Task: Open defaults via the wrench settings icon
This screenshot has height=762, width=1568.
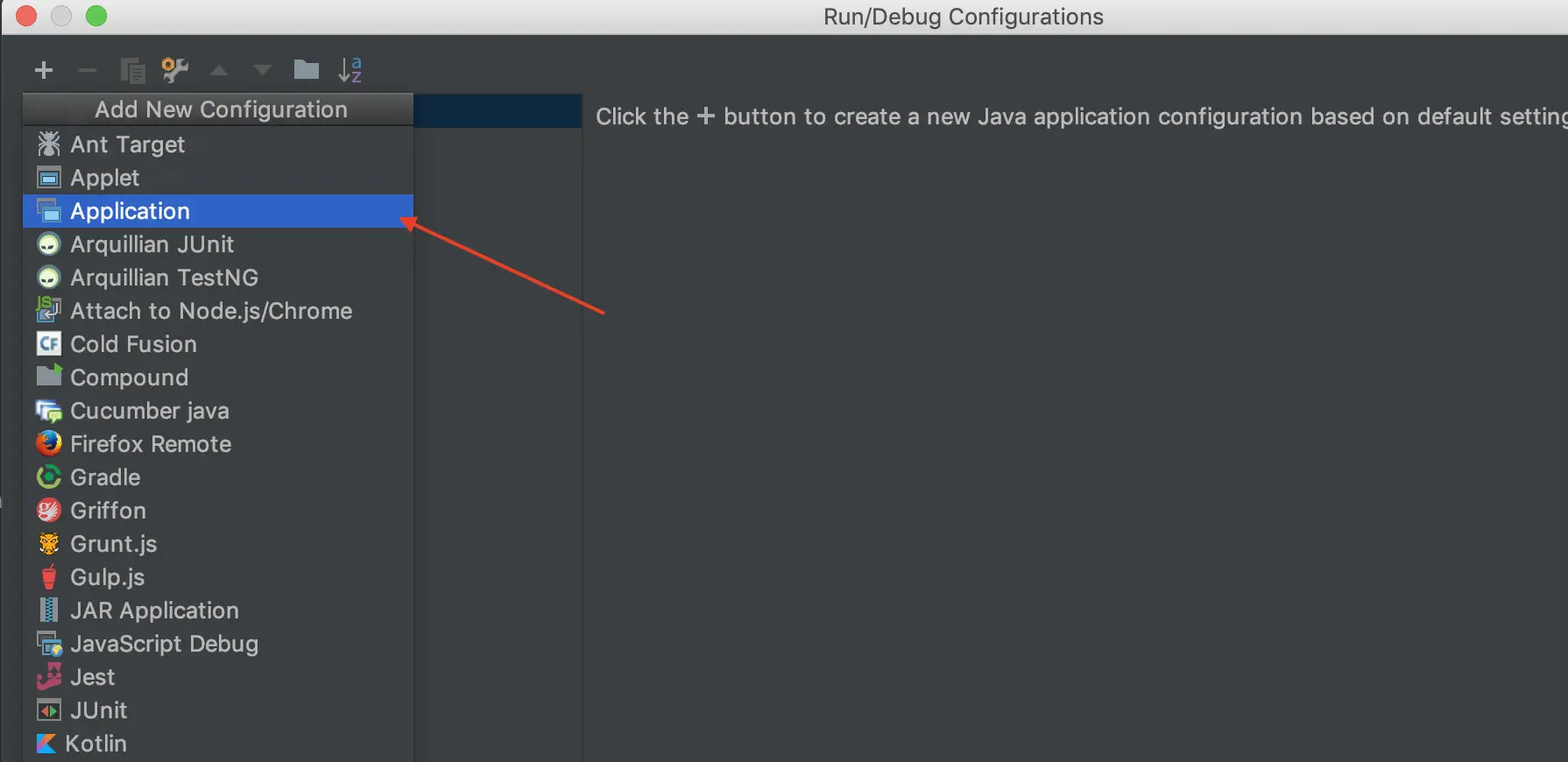Action: click(x=175, y=69)
